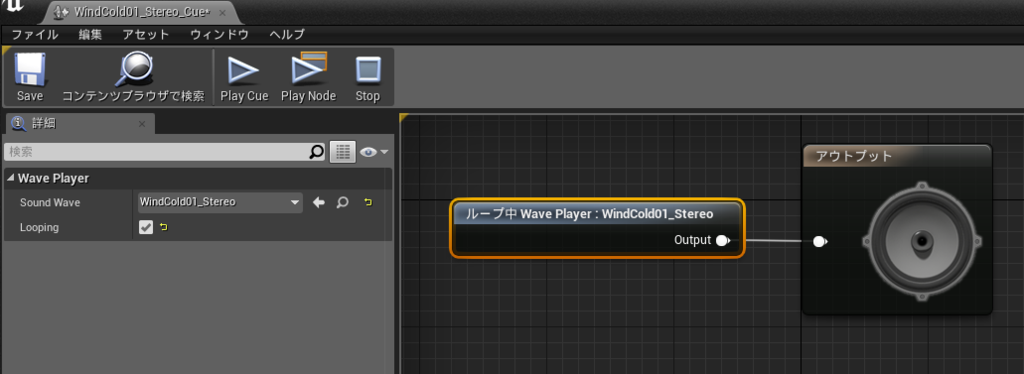Toggle the Looping checkbox

146,227
